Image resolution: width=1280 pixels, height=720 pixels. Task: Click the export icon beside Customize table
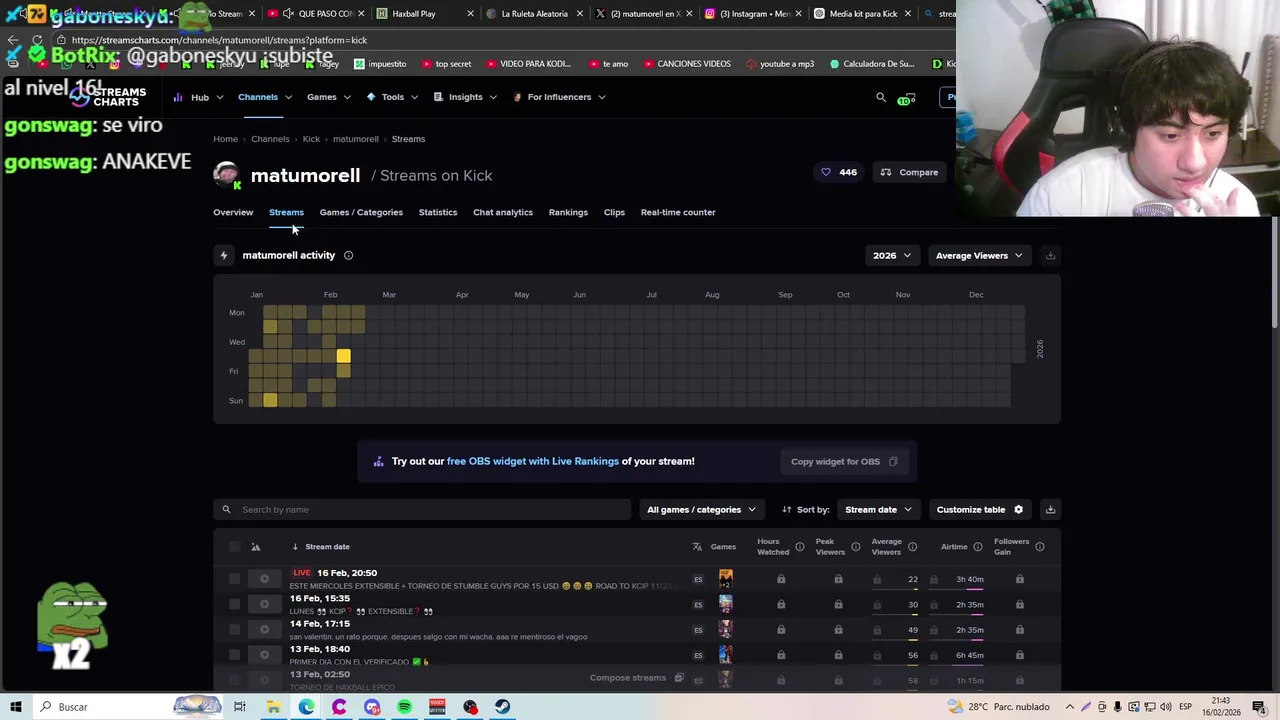1050,510
